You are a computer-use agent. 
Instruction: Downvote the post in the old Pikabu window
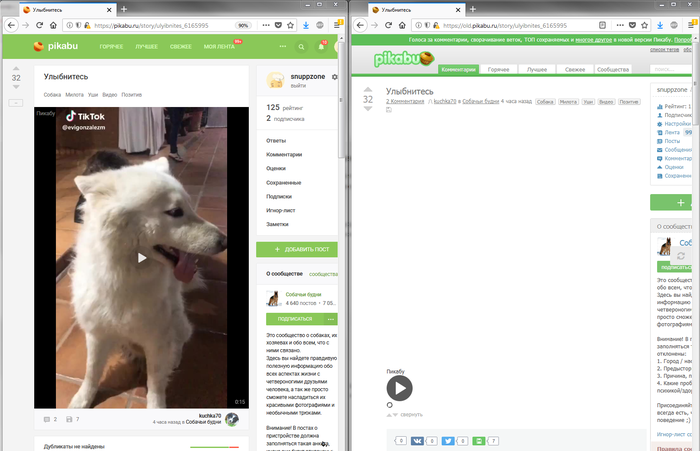click(367, 111)
